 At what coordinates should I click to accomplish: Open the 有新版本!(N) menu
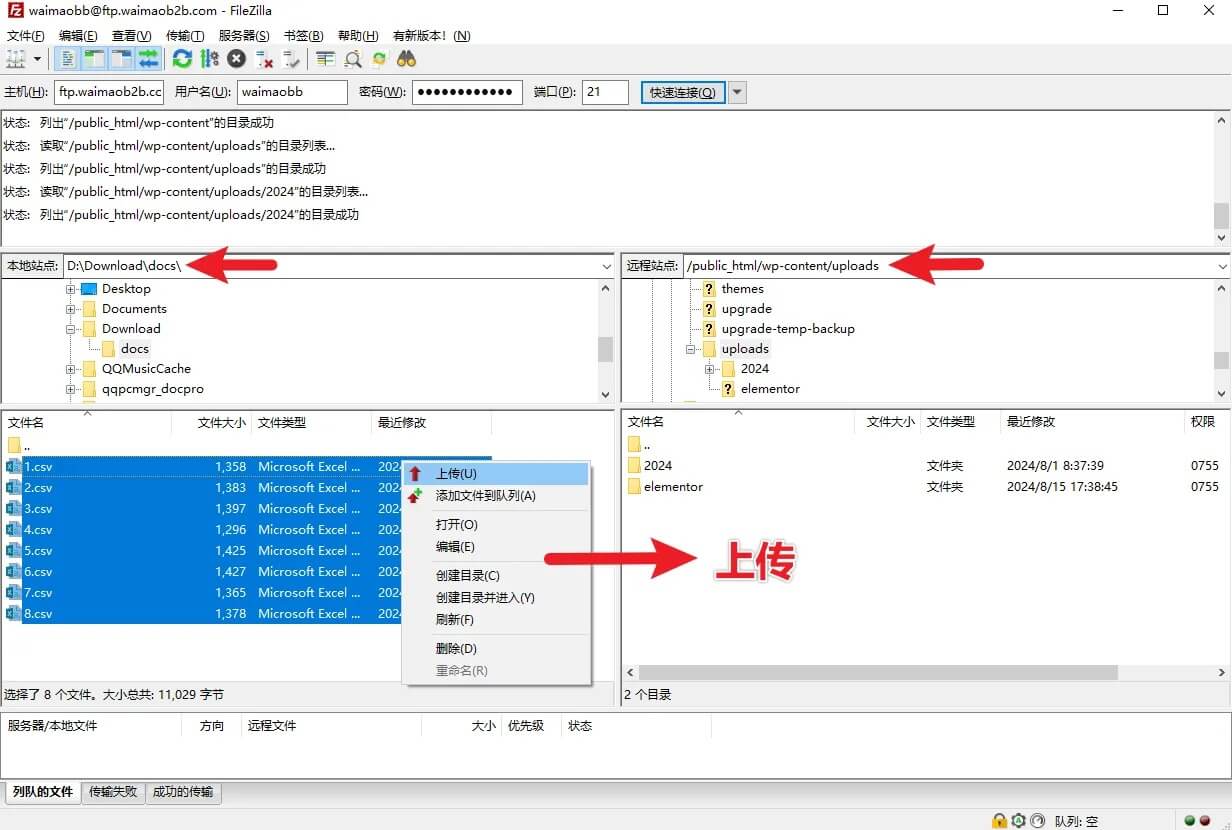coord(431,35)
